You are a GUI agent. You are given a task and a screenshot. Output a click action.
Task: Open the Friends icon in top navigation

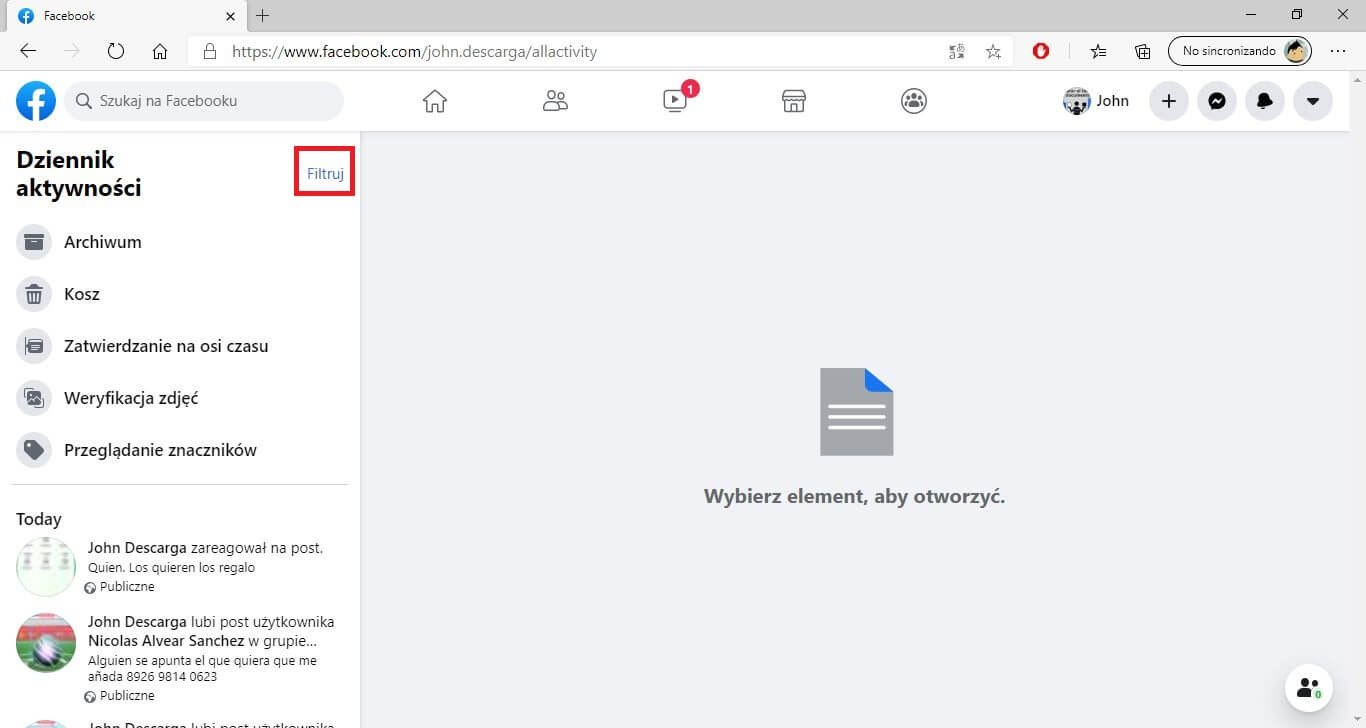[555, 101]
